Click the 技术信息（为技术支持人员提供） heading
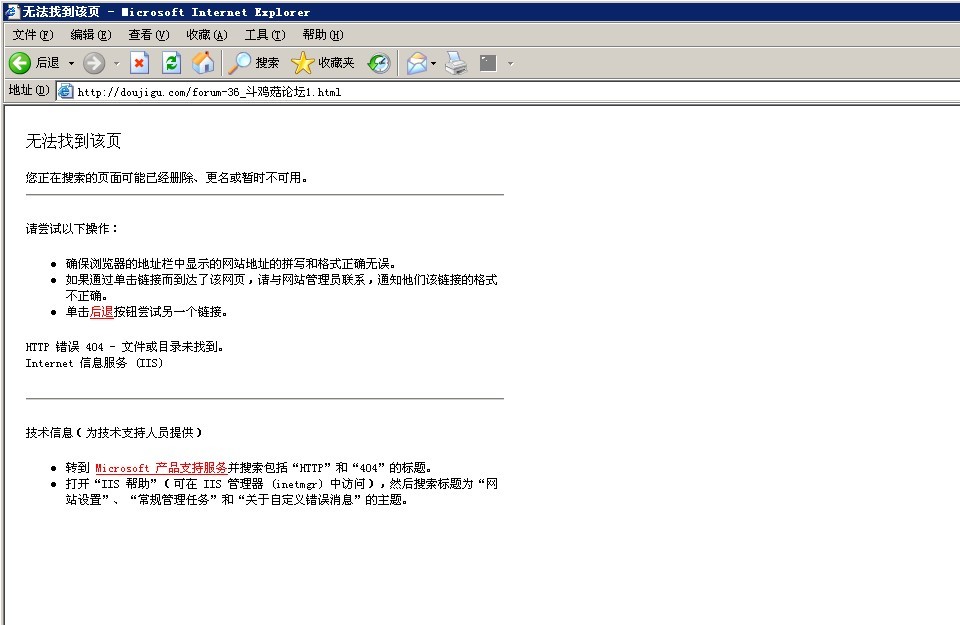The image size is (960, 625). tap(114, 433)
